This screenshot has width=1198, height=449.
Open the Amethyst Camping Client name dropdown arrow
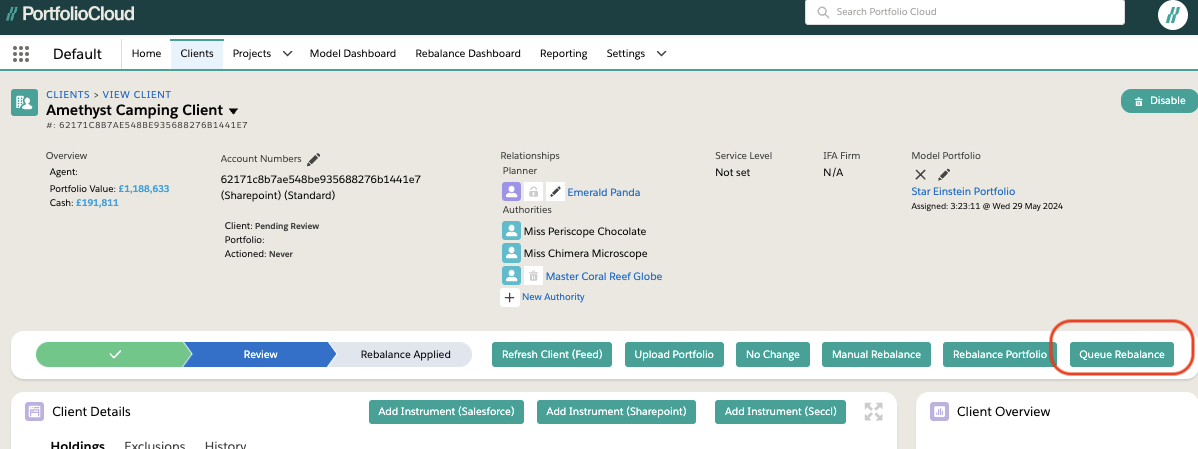[234, 111]
